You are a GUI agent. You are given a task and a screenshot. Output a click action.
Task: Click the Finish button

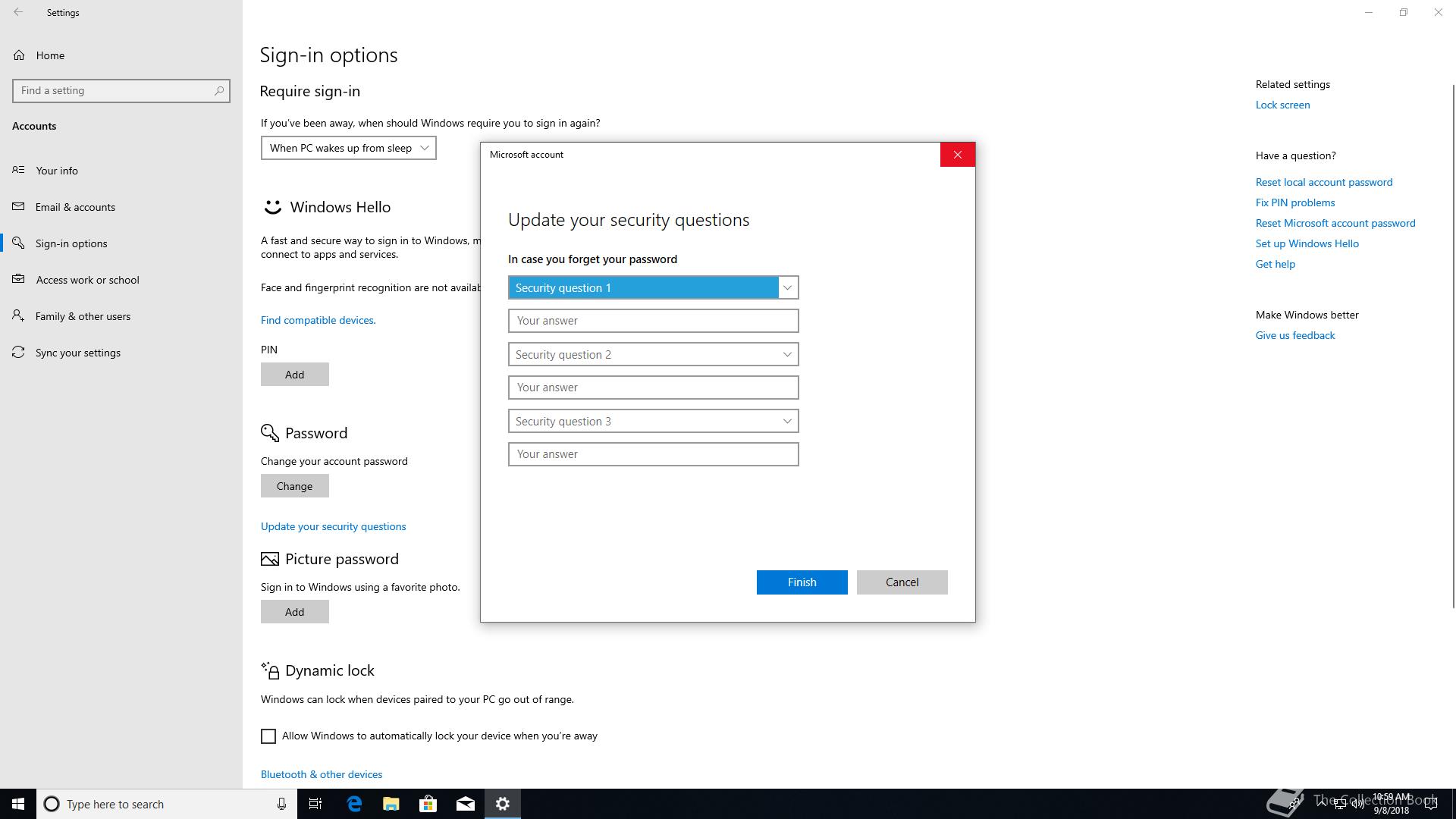coord(802,582)
